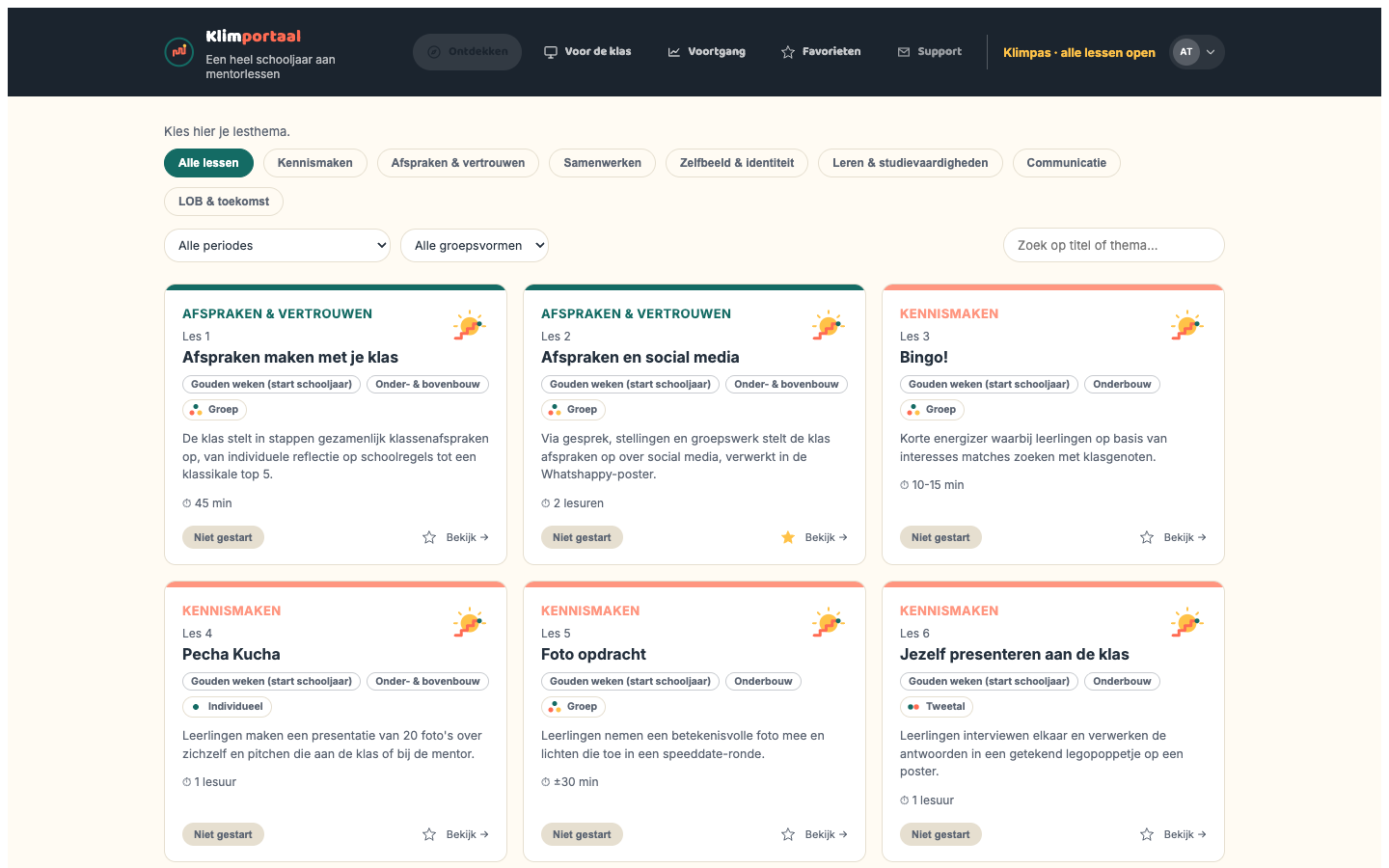Open Voor de klas screen icon in navigation
1389x868 pixels.
[551, 52]
